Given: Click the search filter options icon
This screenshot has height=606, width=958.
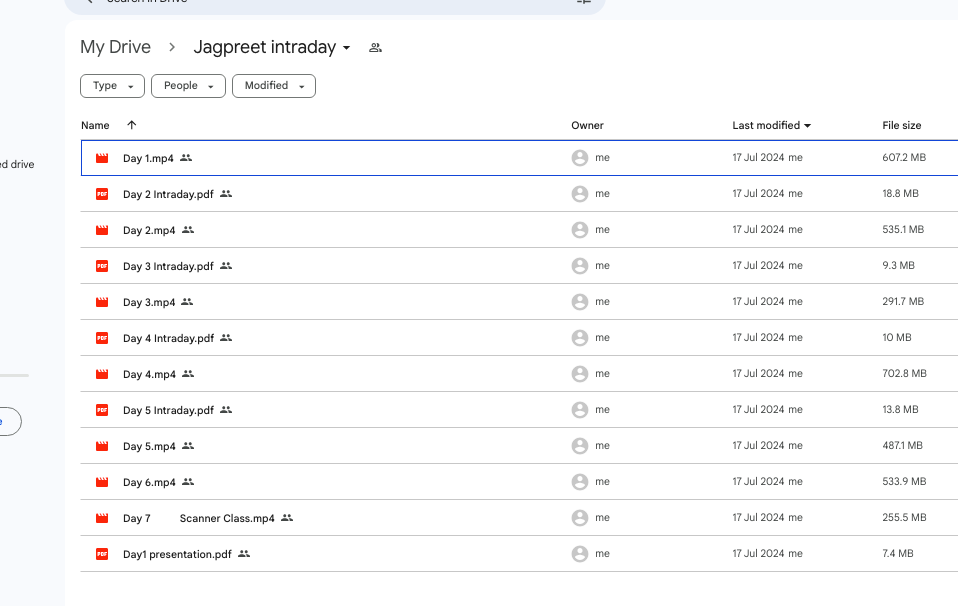Looking at the screenshot, I should pyautogui.click(x=584, y=2).
